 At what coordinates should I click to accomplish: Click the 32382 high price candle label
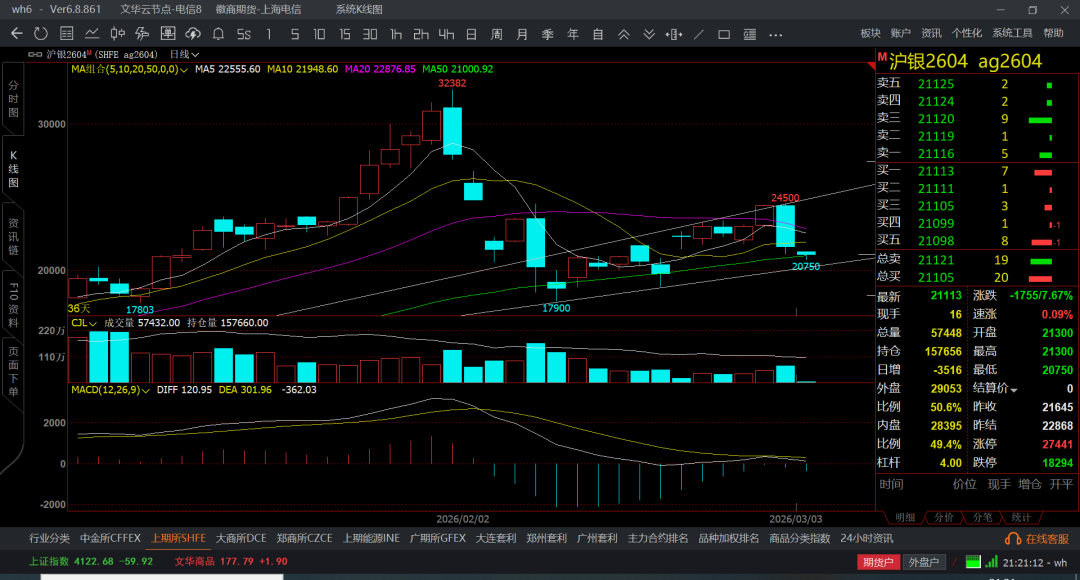point(452,83)
